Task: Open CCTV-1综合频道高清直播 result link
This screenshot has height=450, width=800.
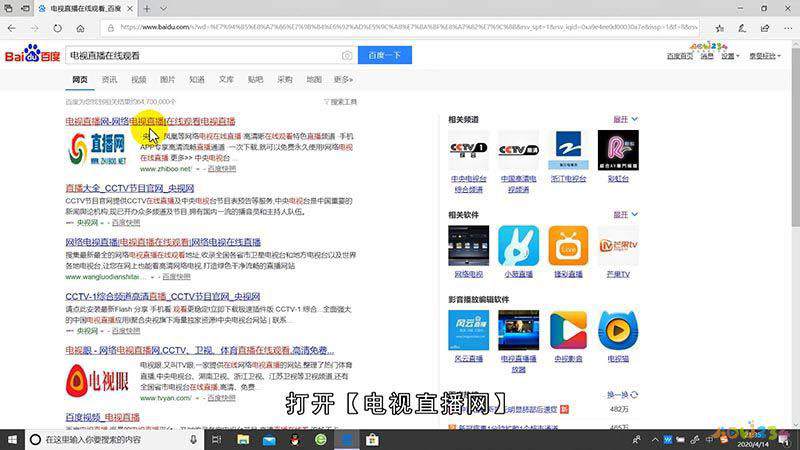Action: click(x=163, y=296)
